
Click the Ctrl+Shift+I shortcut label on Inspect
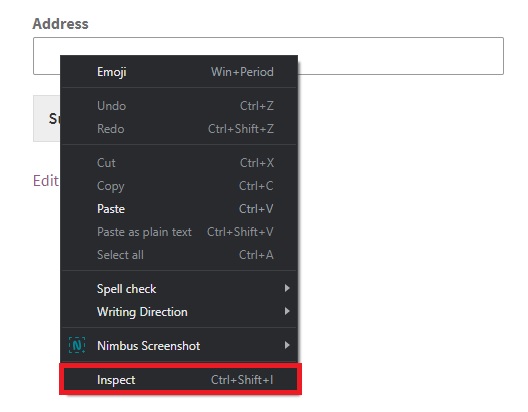pos(242,380)
